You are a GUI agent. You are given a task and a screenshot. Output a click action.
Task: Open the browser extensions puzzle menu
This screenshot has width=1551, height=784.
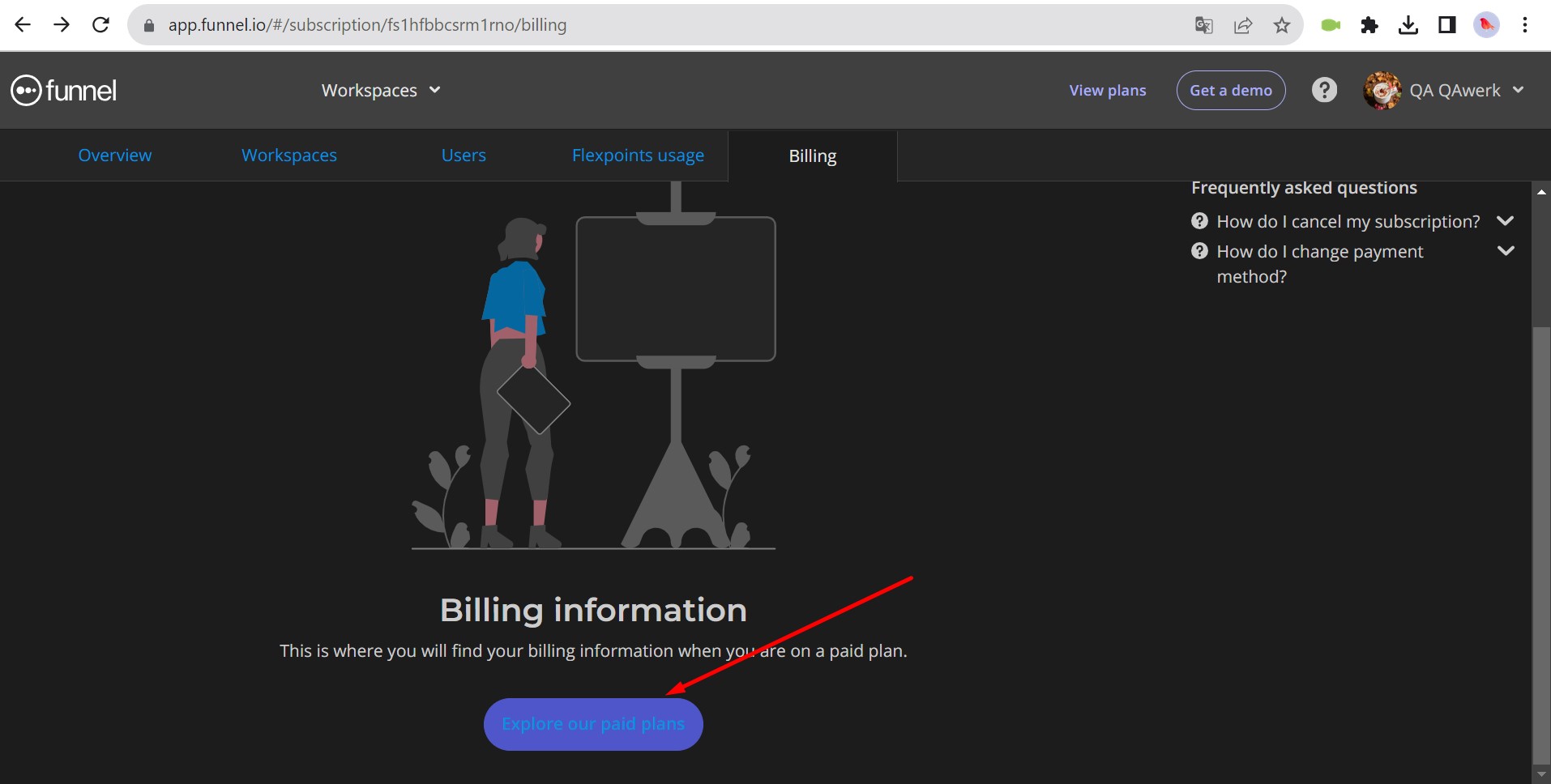pos(1369,25)
